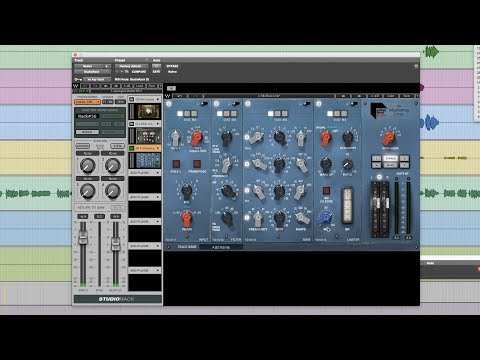This screenshot has height=360, width=480.
Task: Click the BYPASS button
Action: coord(172,66)
